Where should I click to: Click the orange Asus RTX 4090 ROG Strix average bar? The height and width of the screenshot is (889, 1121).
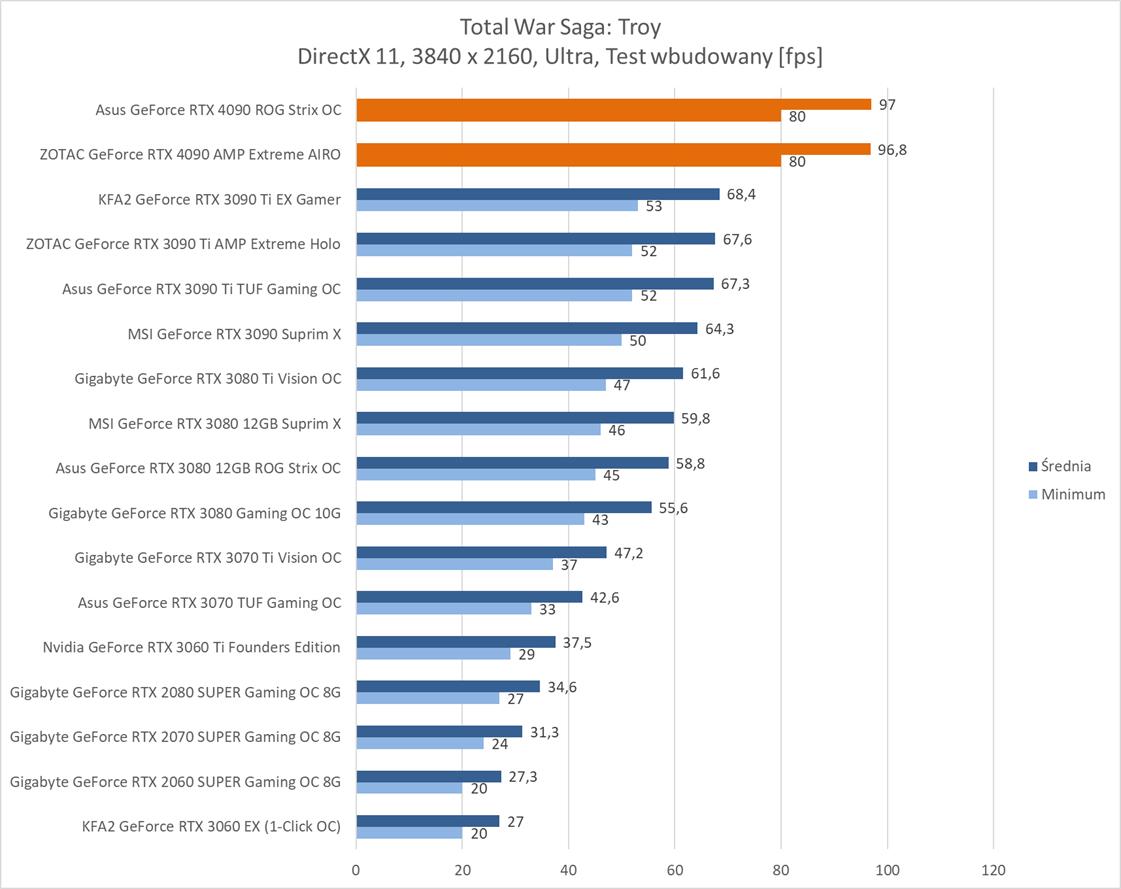[x=613, y=104]
